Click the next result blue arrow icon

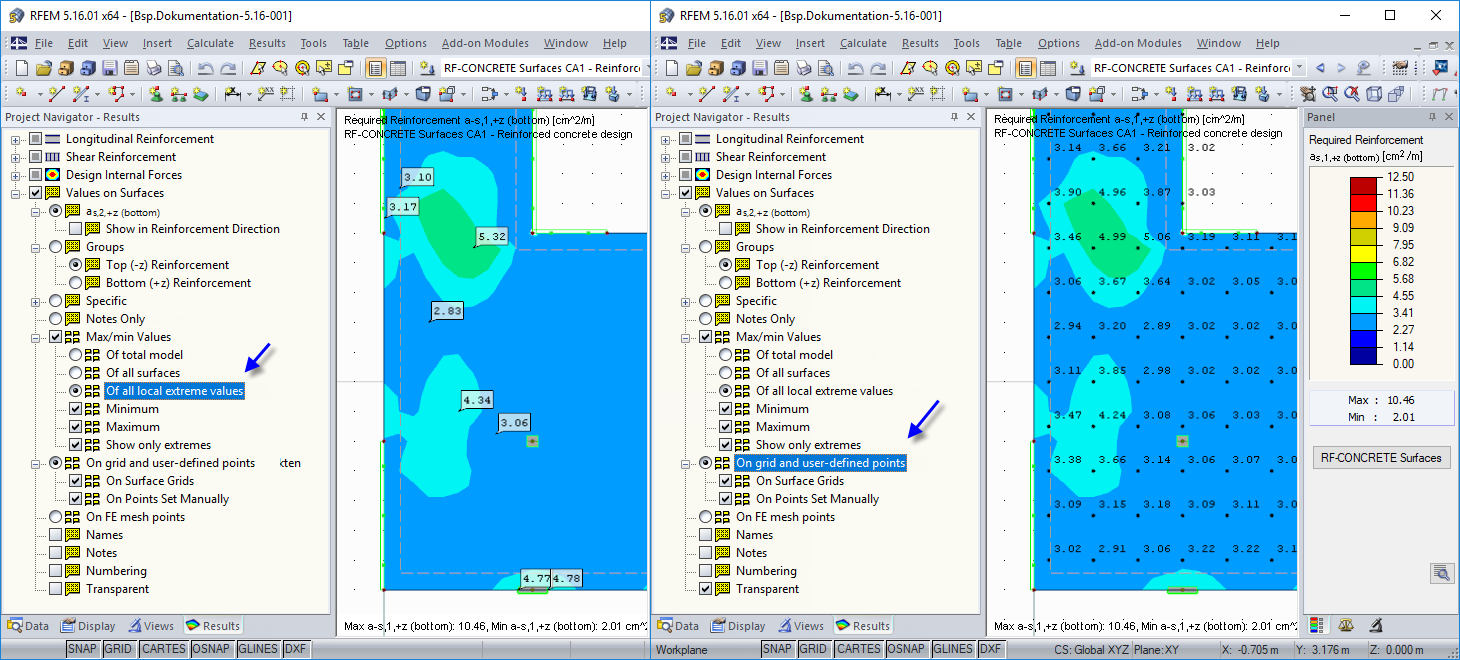pyautogui.click(x=1342, y=68)
